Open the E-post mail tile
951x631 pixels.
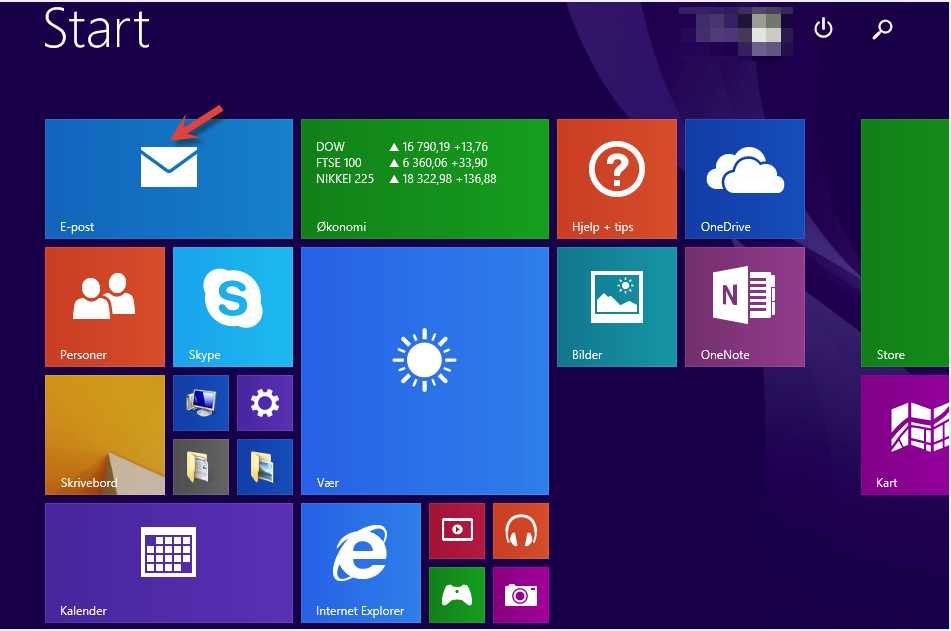pyautogui.click(x=169, y=179)
